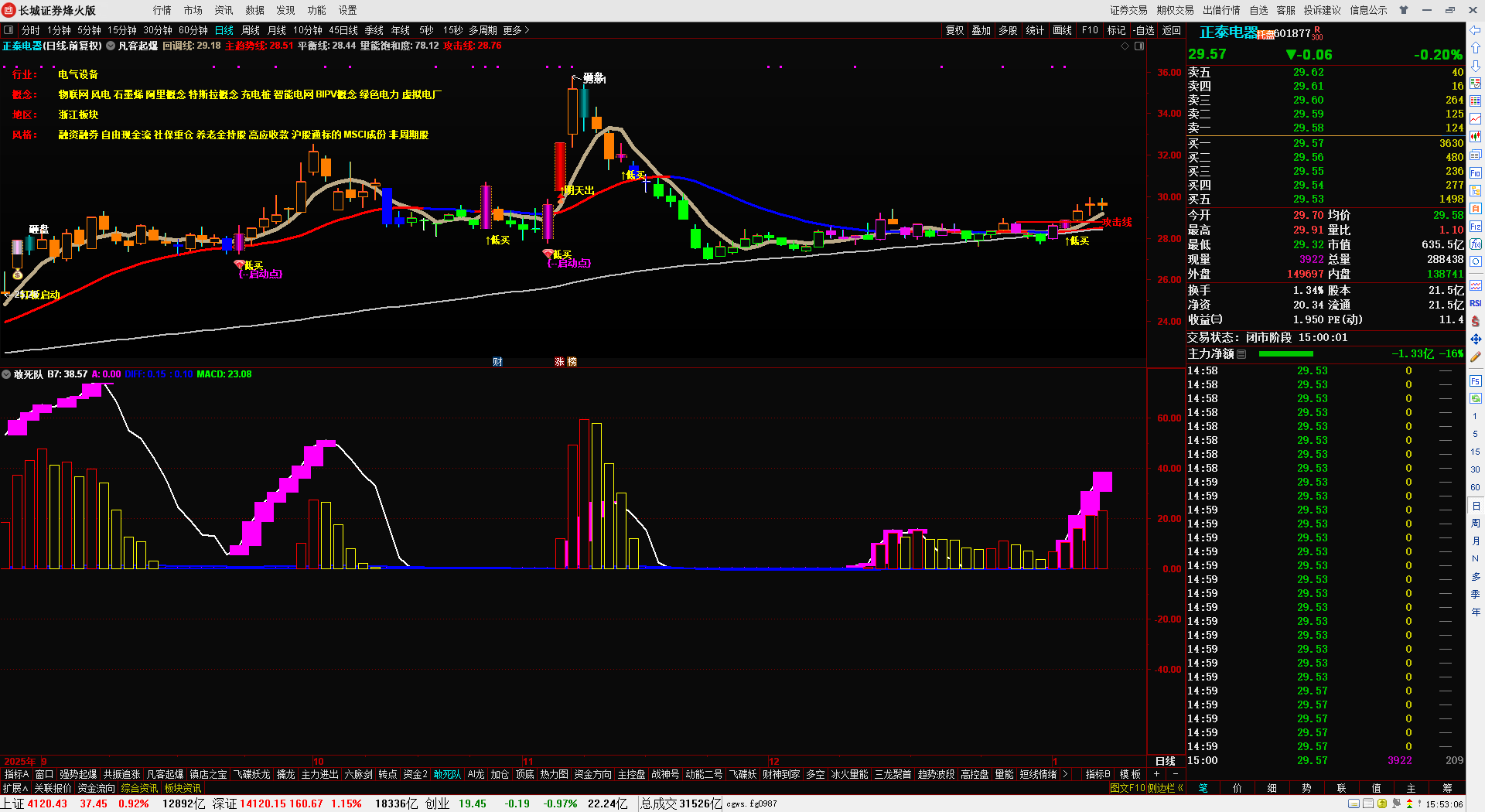Click the 主力净额 green progress bar
The width and height of the screenshot is (1485, 812).
[1286, 354]
